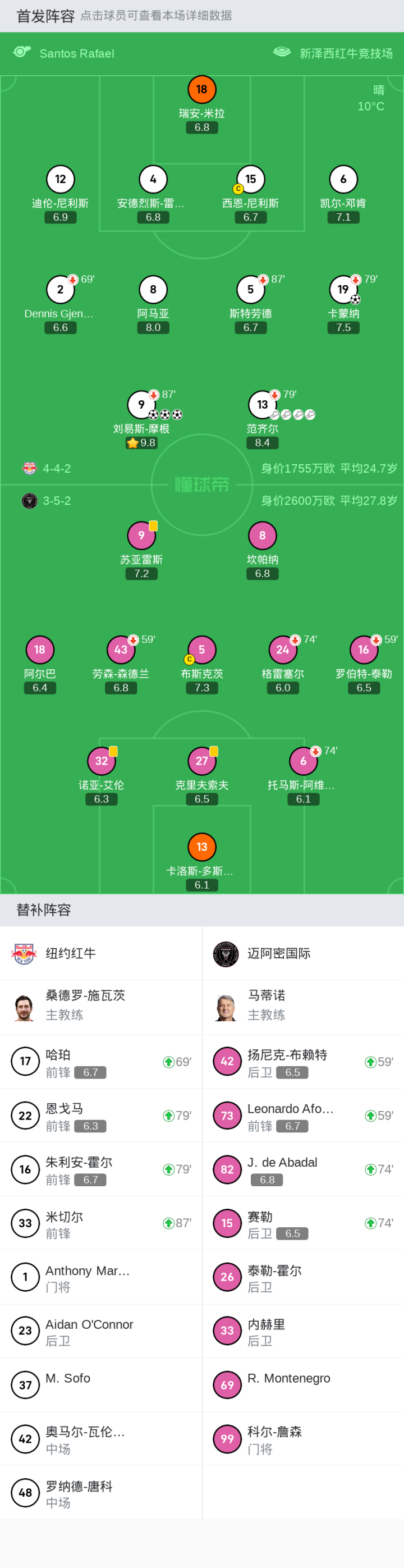This screenshot has width=404, height=1568.
Task: Click the captain C badge on 西恩-尼利斯
Action: coord(240,190)
